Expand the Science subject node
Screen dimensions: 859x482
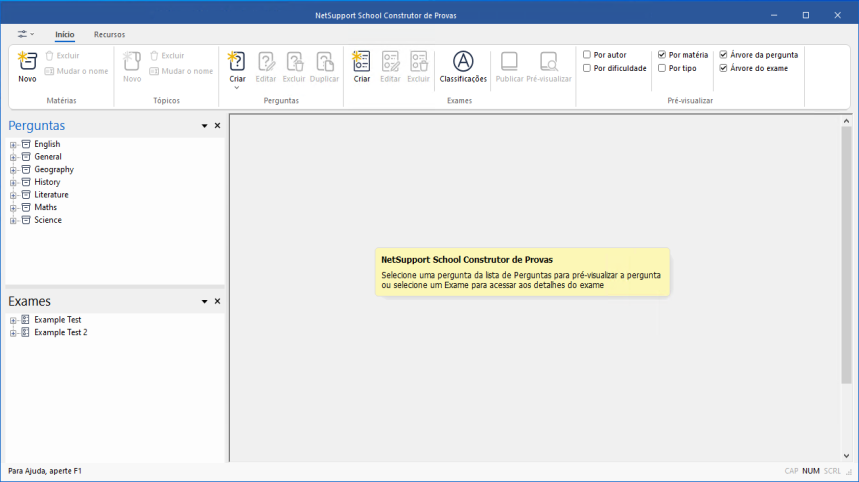[13, 220]
